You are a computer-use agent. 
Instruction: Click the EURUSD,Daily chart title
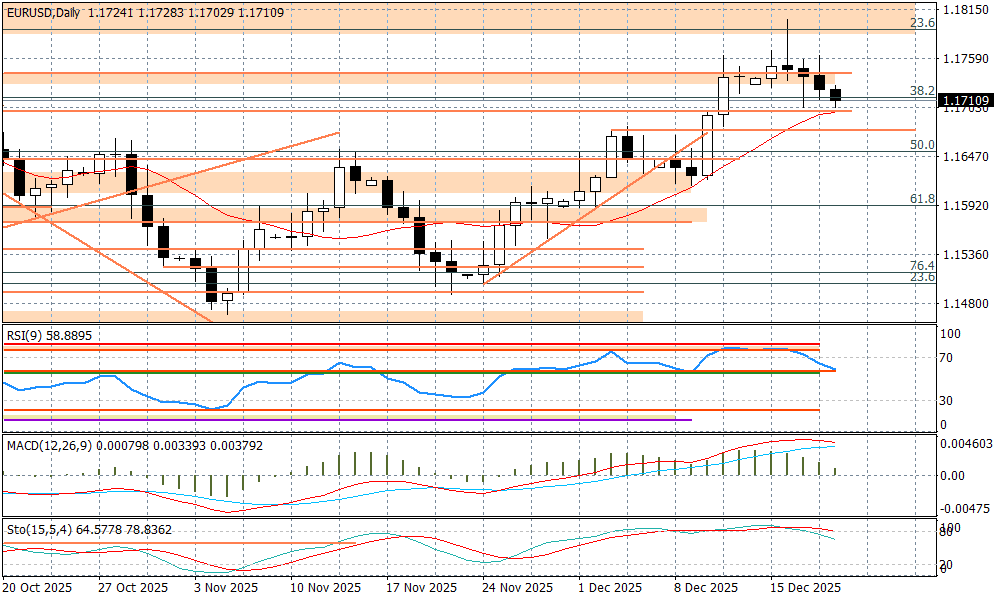[x=42, y=11]
